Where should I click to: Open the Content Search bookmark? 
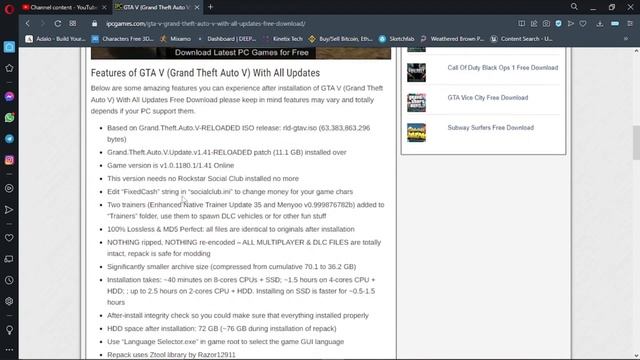click(x=522, y=39)
